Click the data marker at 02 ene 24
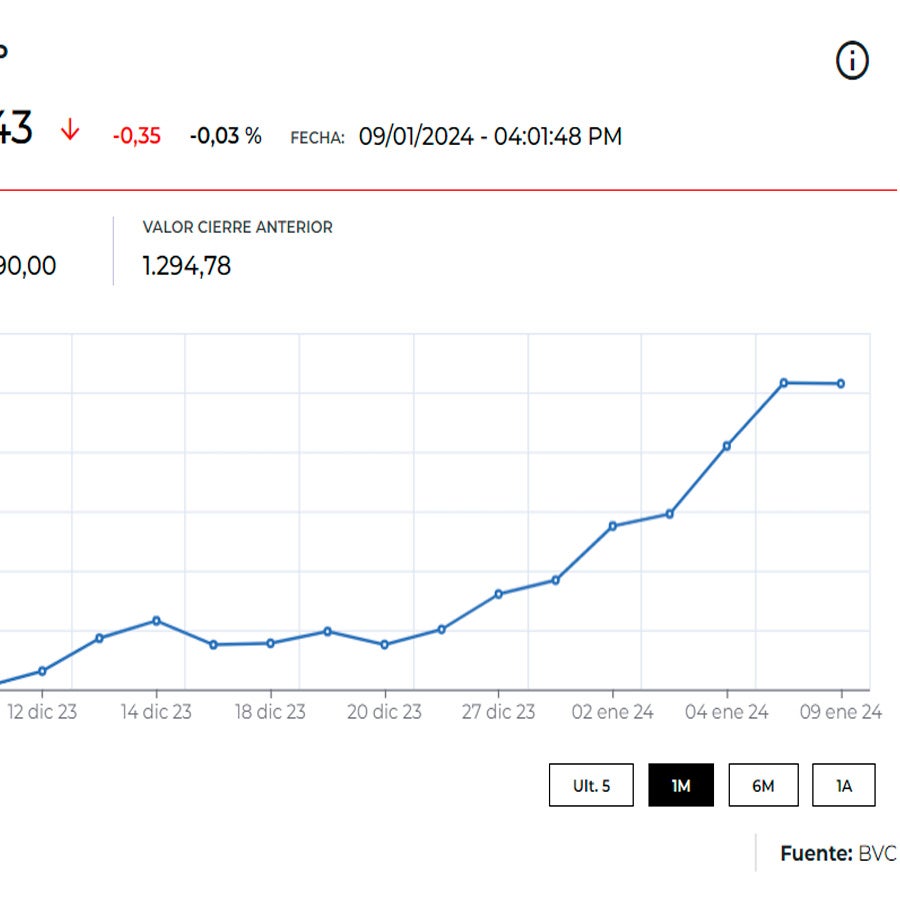 click(613, 526)
